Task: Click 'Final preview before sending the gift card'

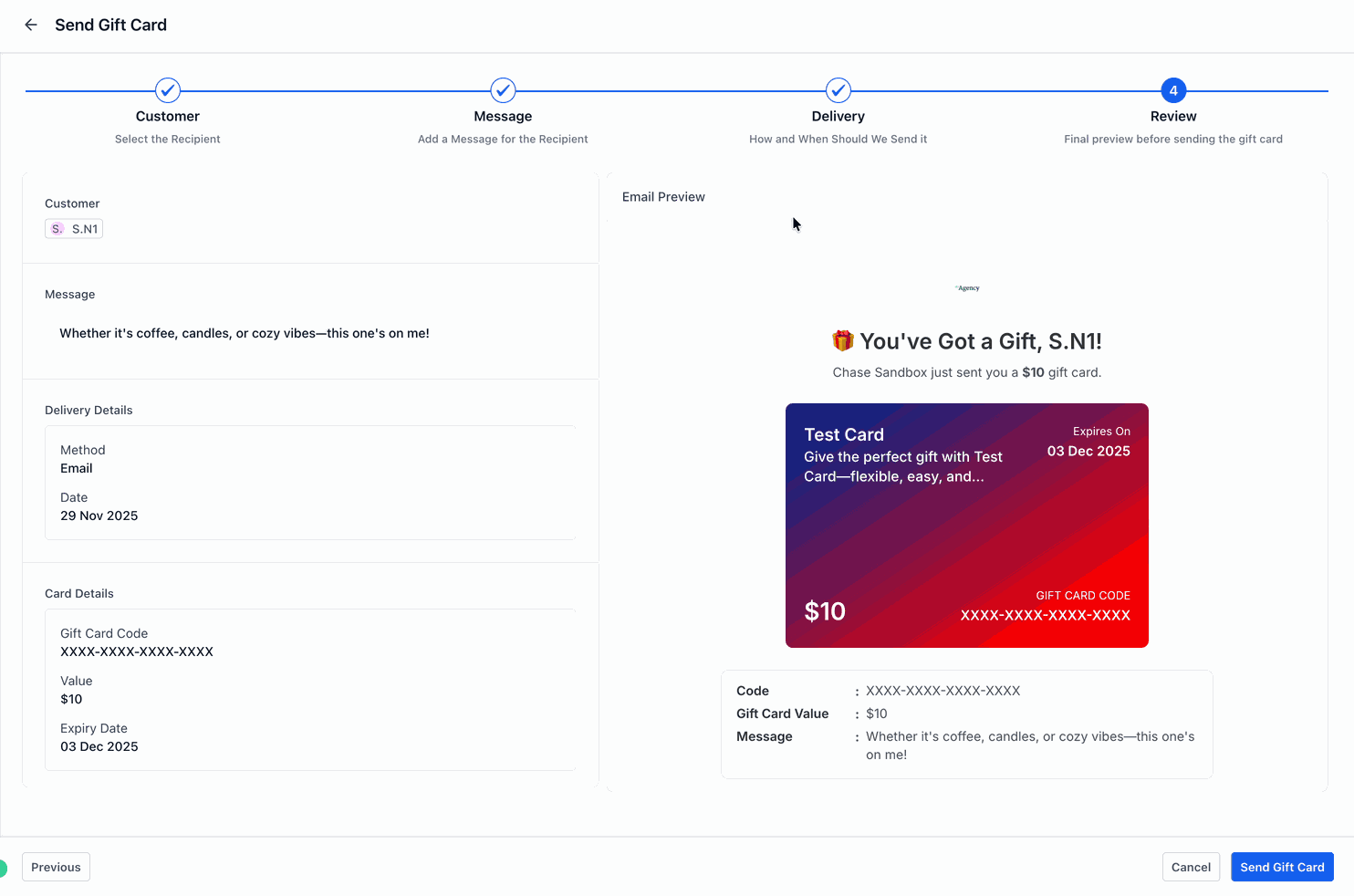Action: tap(1173, 139)
